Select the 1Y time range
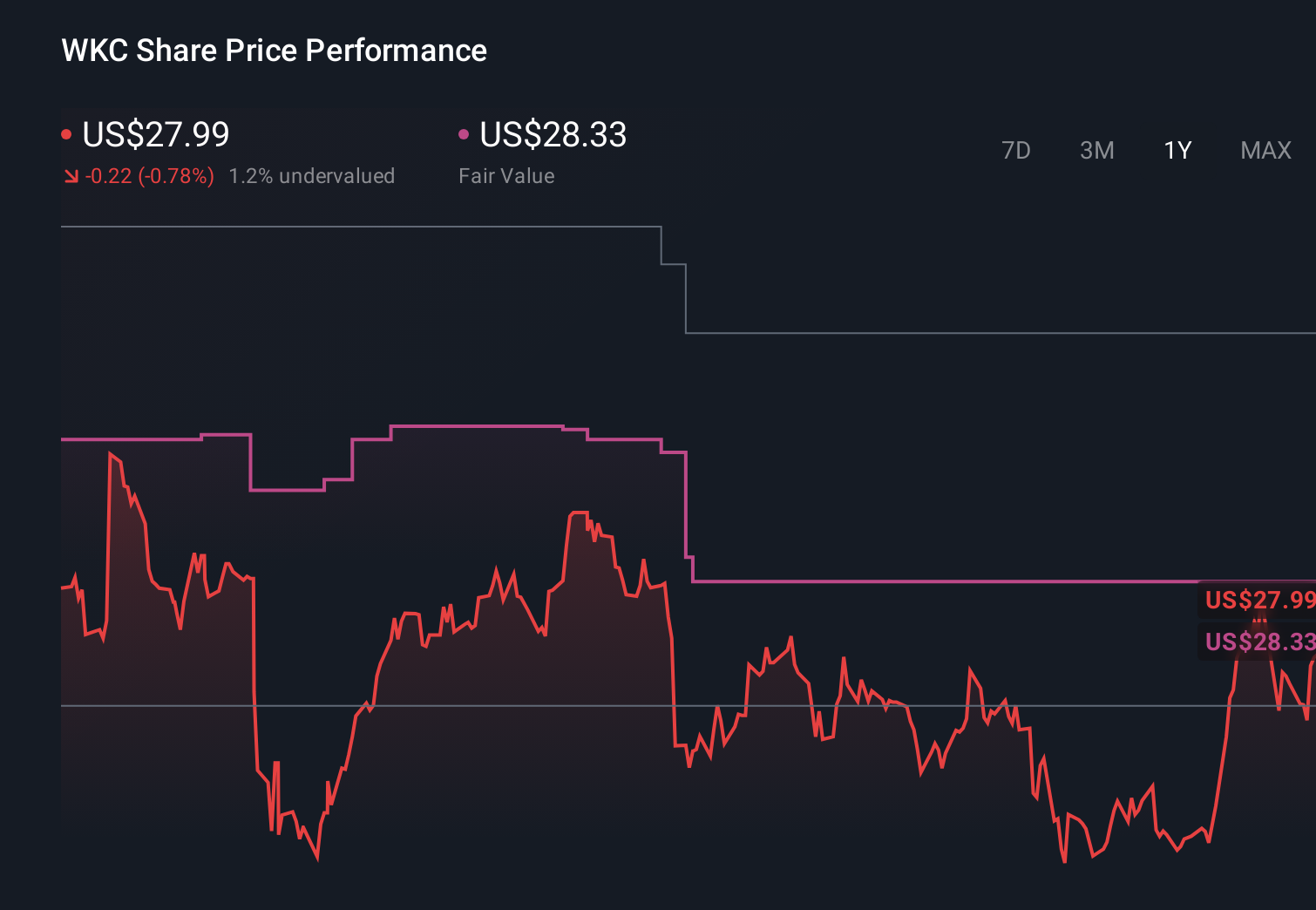Screen dimensions: 1316x910 [1177, 151]
